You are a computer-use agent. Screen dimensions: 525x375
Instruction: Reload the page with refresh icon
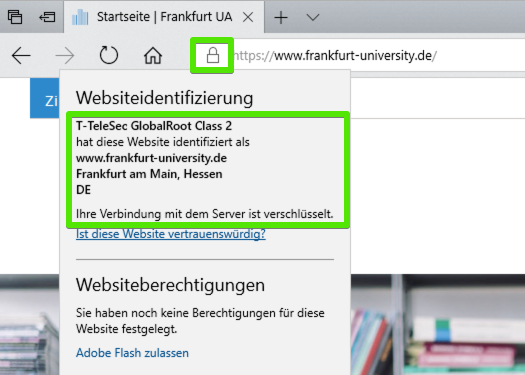tap(109, 55)
